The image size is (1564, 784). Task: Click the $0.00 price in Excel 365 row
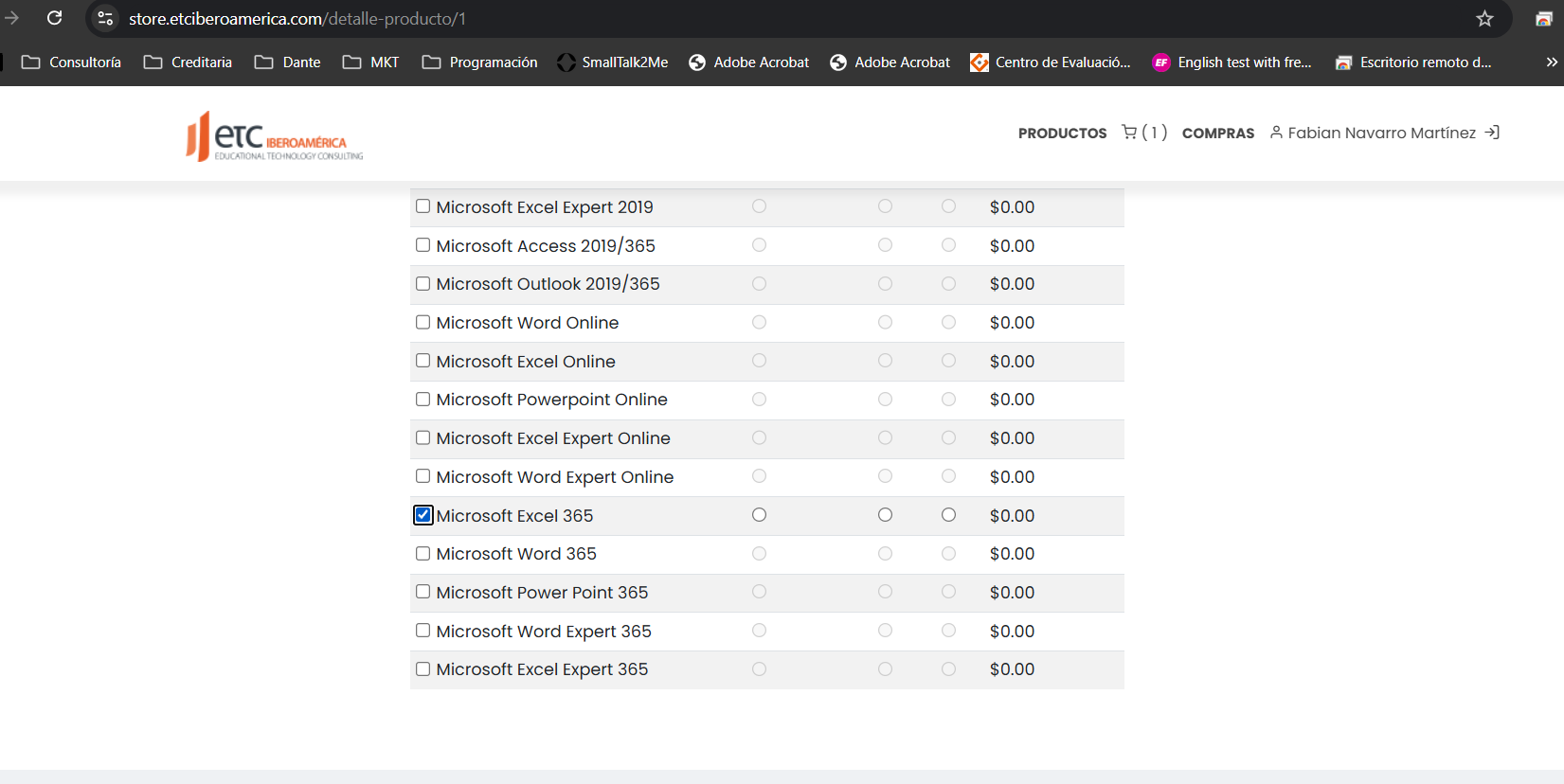[1012, 516]
